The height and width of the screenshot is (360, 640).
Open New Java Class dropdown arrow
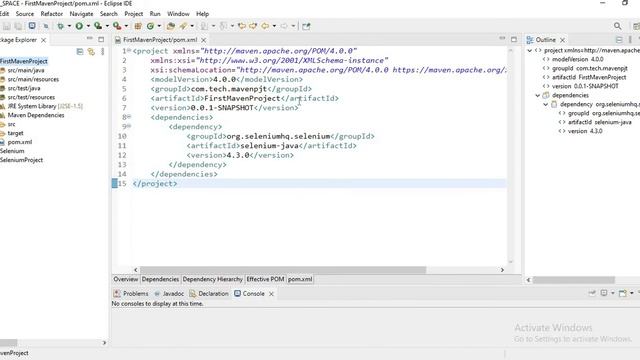(159, 26)
